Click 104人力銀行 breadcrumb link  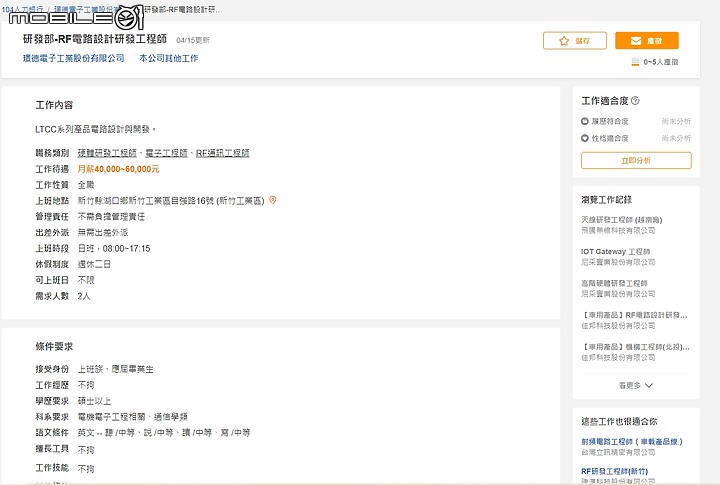pyautogui.click(x=22, y=9)
